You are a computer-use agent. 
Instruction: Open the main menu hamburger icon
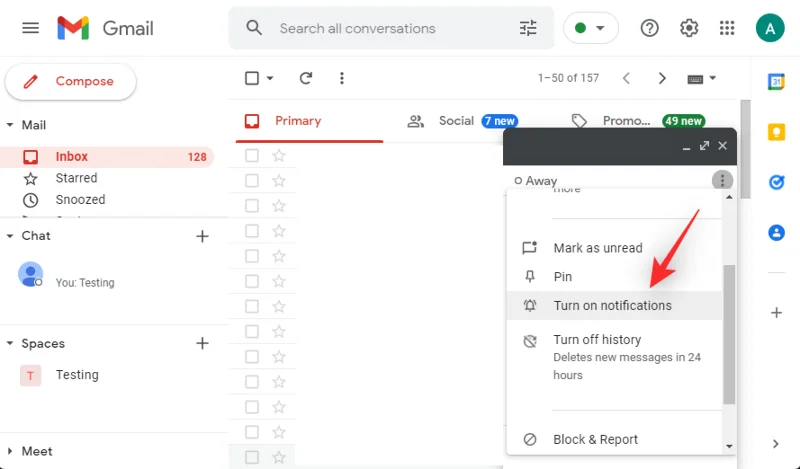pyautogui.click(x=31, y=28)
